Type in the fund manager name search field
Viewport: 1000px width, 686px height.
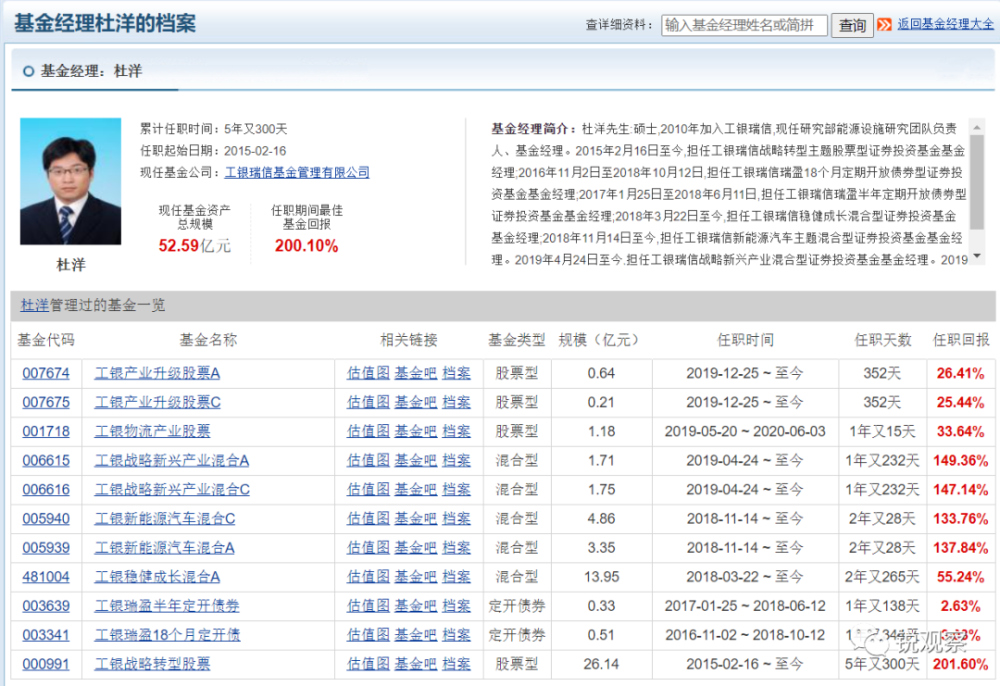pyautogui.click(x=744, y=25)
